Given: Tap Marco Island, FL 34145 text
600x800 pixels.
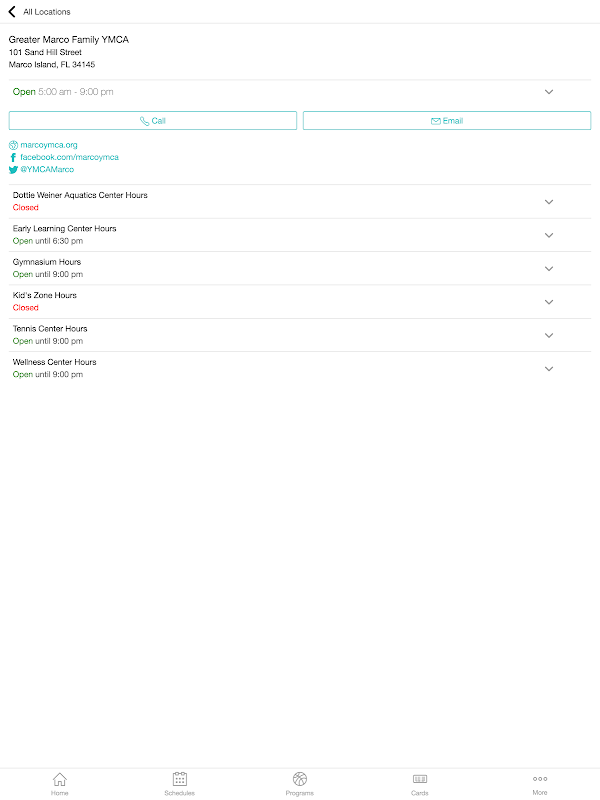Looking at the screenshot, I should [52, 65].
